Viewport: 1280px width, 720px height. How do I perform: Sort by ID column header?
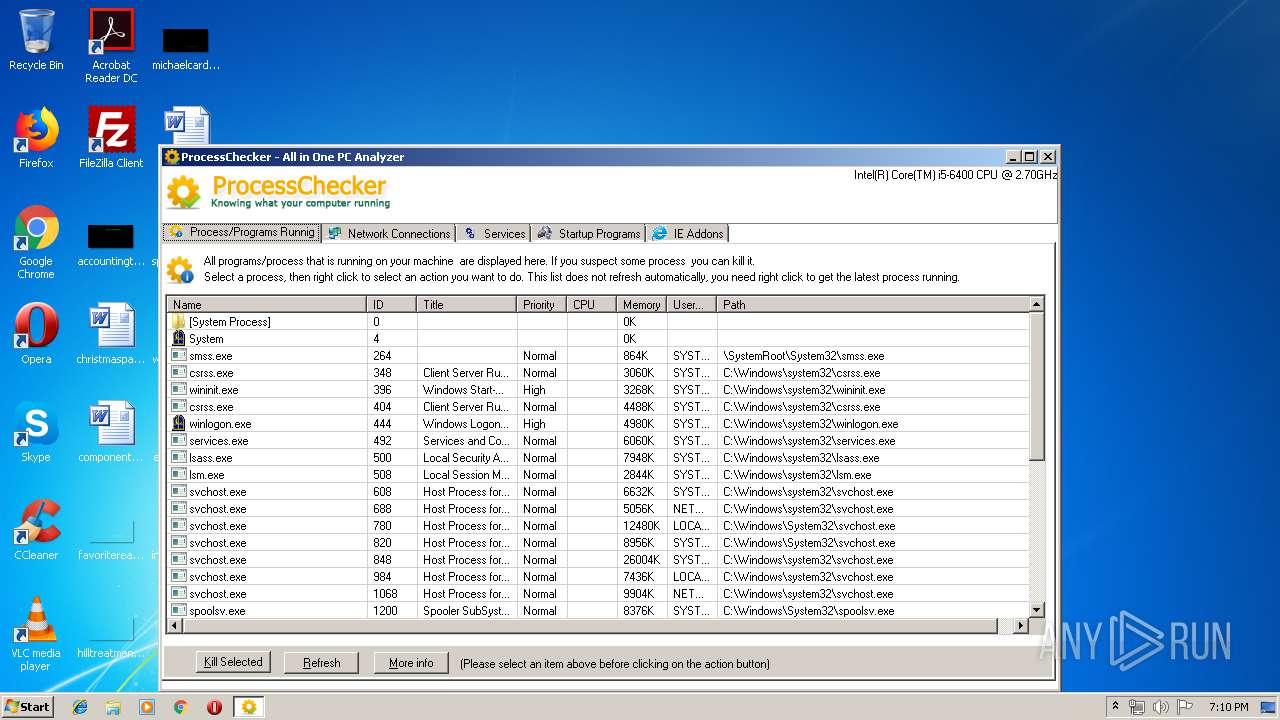click(x=392, y=304)
